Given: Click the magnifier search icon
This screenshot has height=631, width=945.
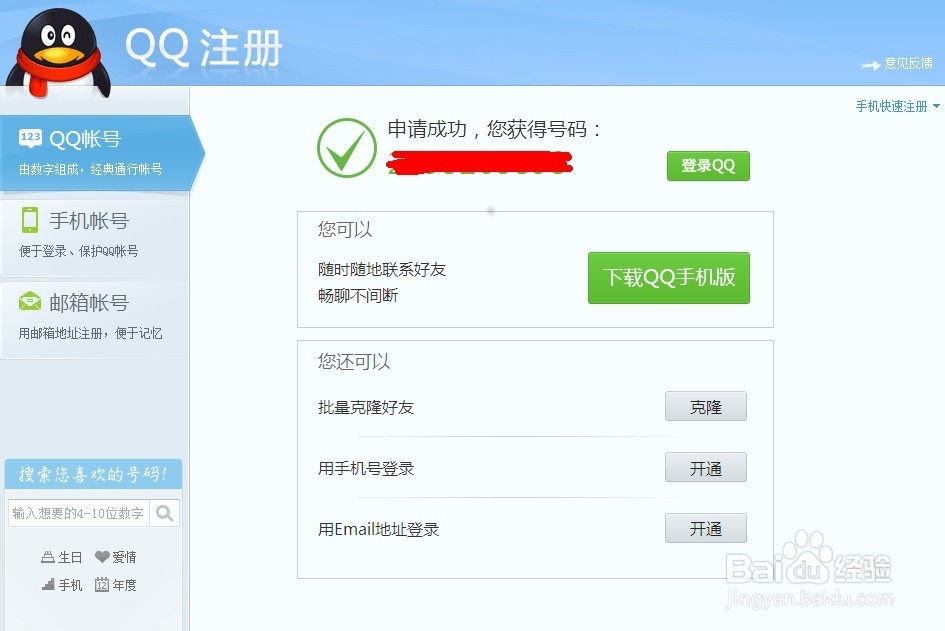Looking at the screenshot, I should tap(165, 512).
